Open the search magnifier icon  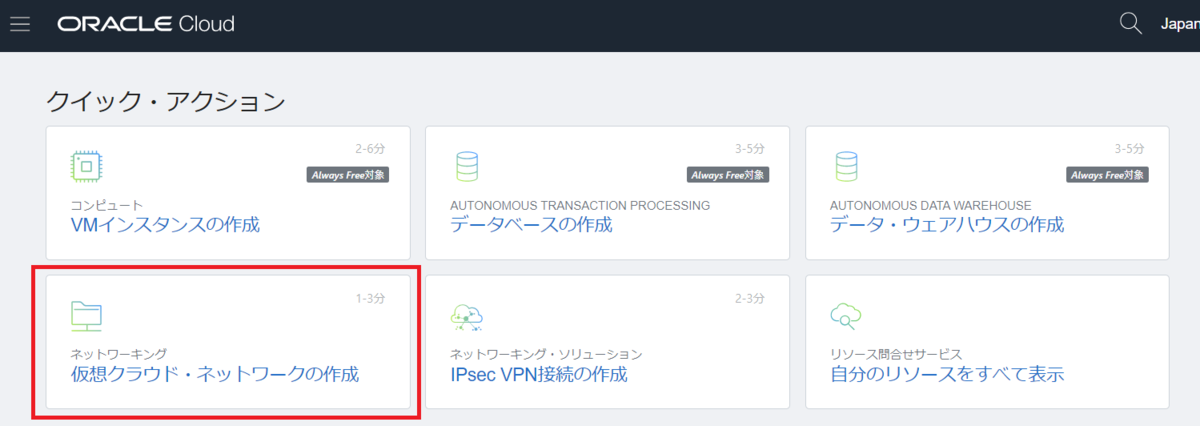[1131, 24]
